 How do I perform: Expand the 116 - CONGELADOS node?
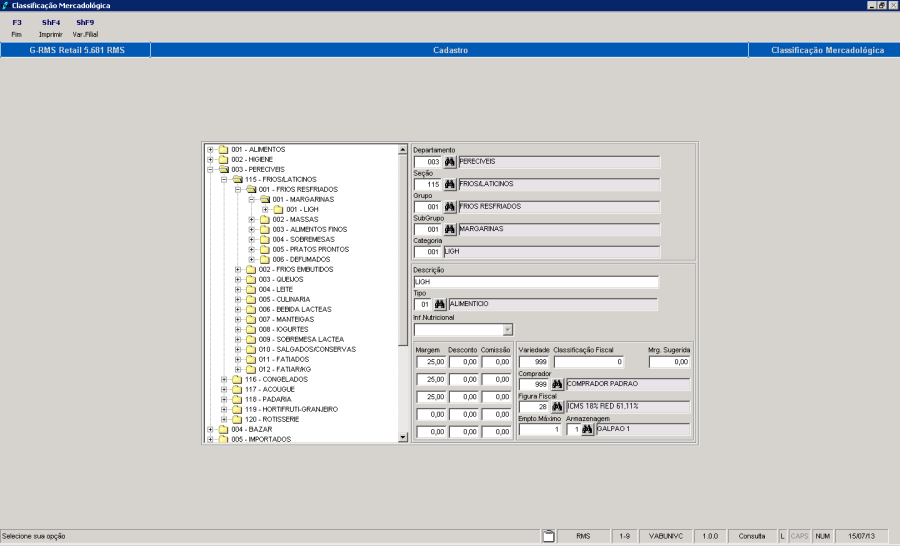[x=224, y=380]
